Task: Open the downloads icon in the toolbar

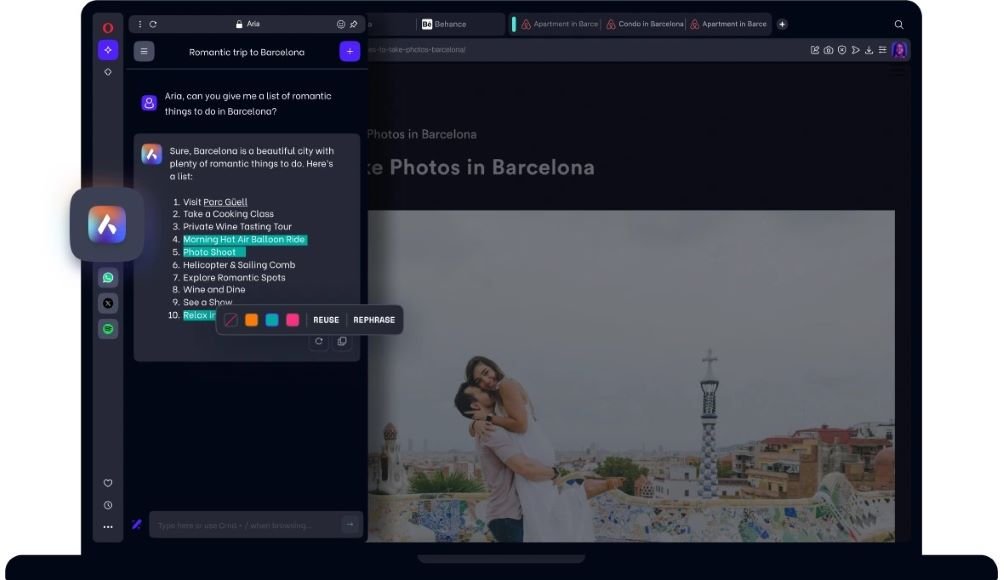Action: [x=868, y=49]
